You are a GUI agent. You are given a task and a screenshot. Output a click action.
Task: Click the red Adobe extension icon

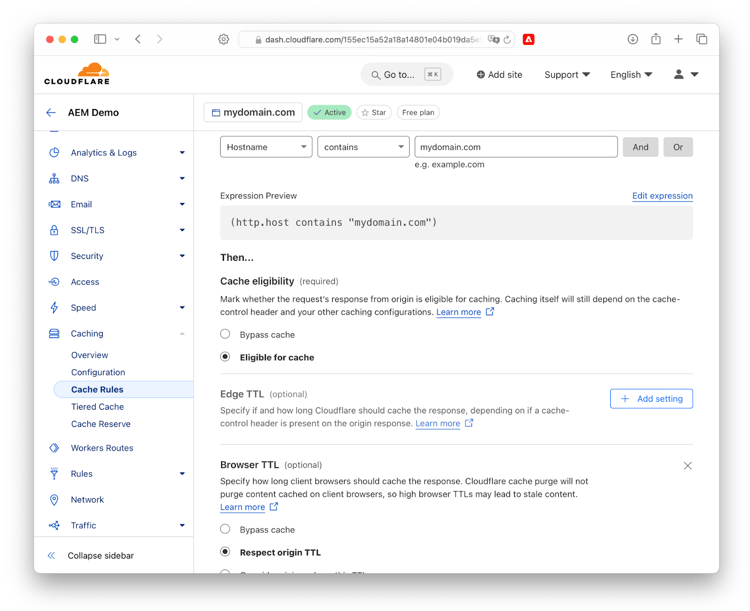pyautogui.click(x=529, y=39)
